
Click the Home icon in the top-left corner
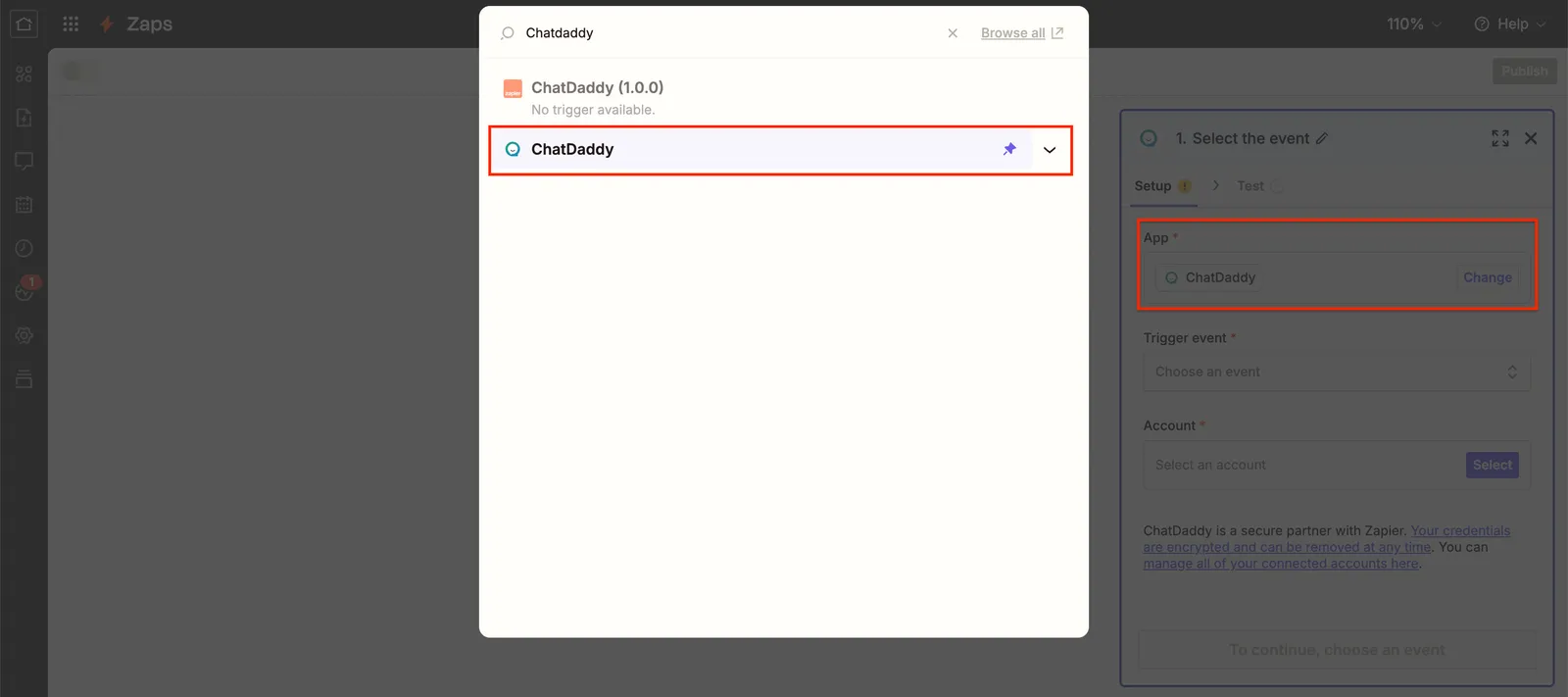tap(24, 24)
